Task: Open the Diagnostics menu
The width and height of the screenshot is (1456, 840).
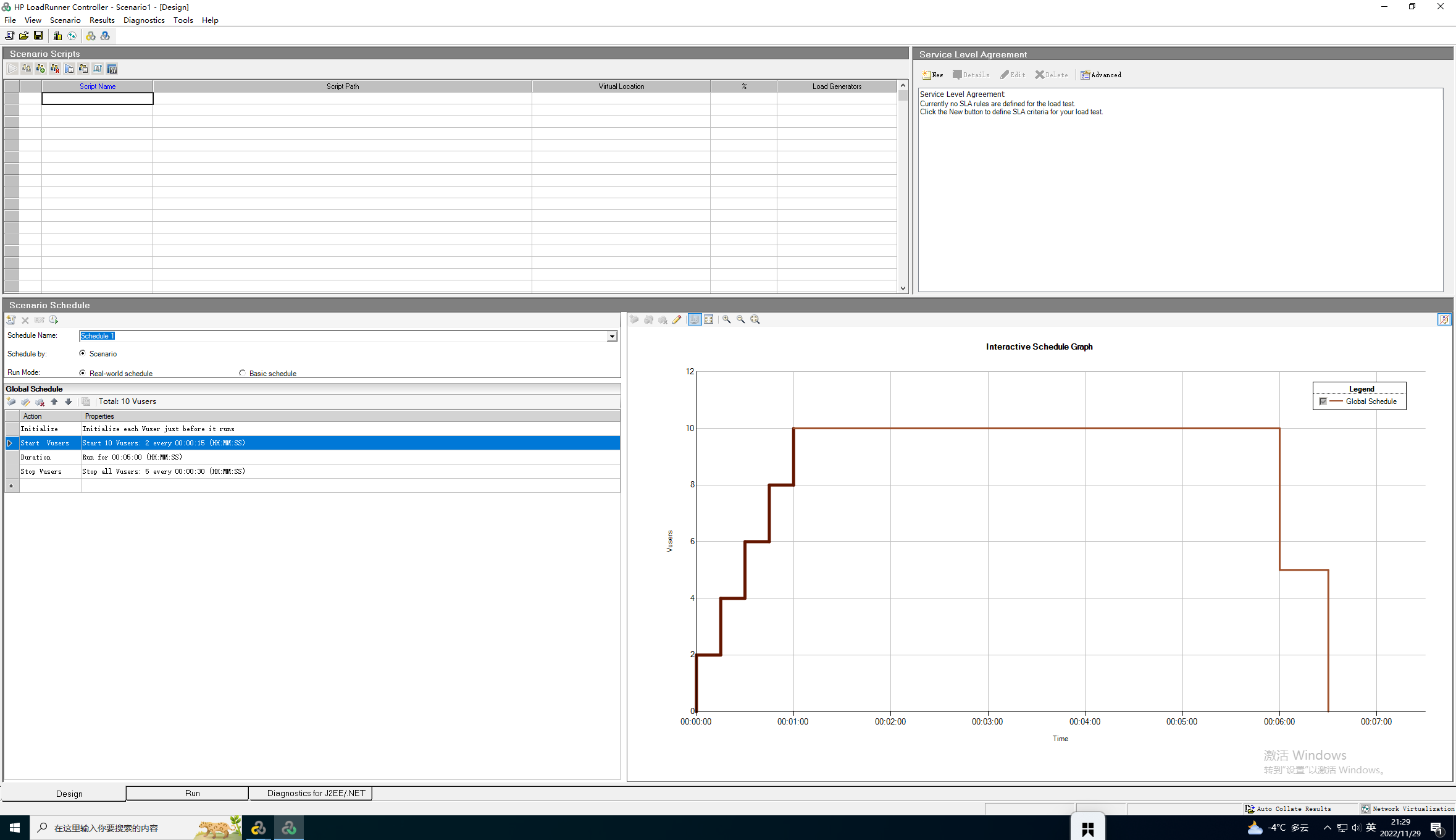Action: pyautogui.click(x=144, y=20)
